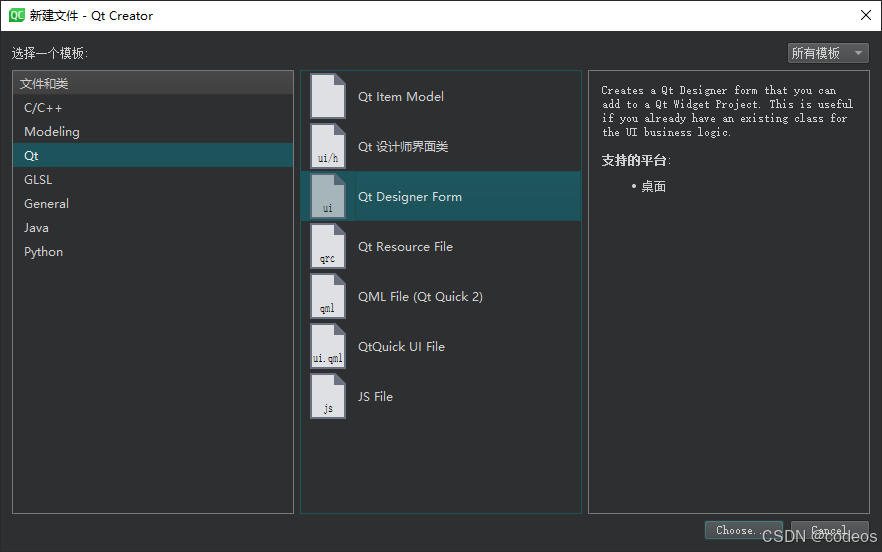Choose the Qt Designer Form template
882x552 pixels.
coord(441,196)
